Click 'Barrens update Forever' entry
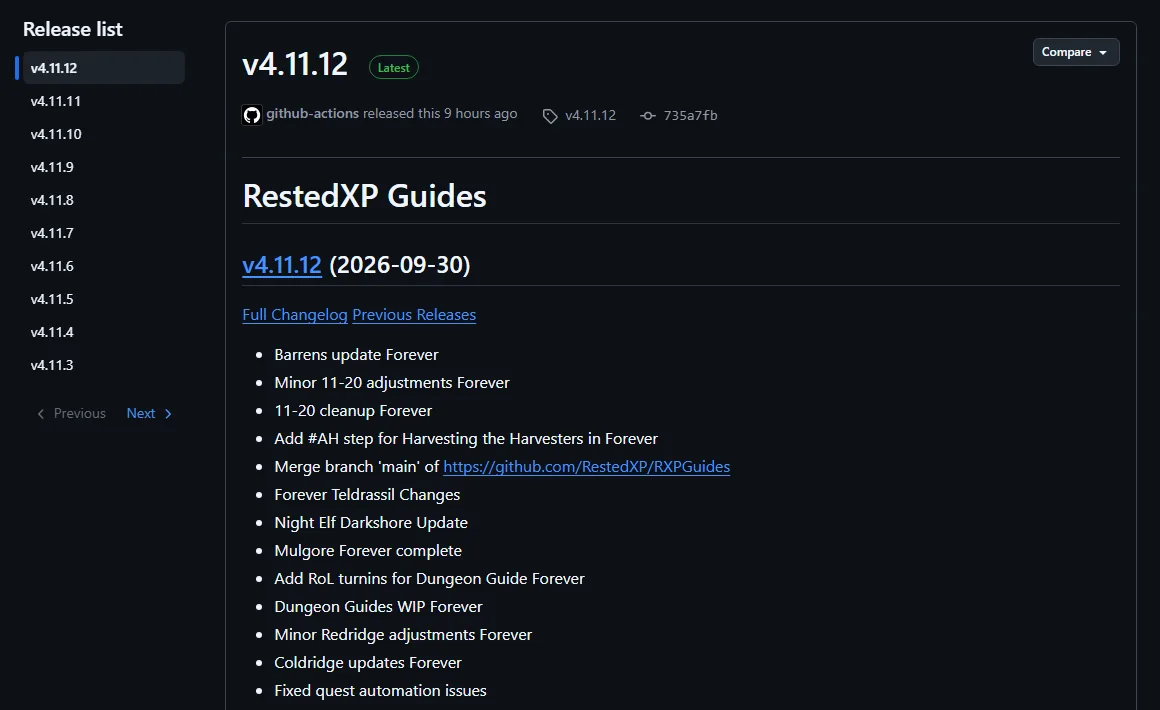This screenshot has width=1160, height=710. tap(357, 355)
